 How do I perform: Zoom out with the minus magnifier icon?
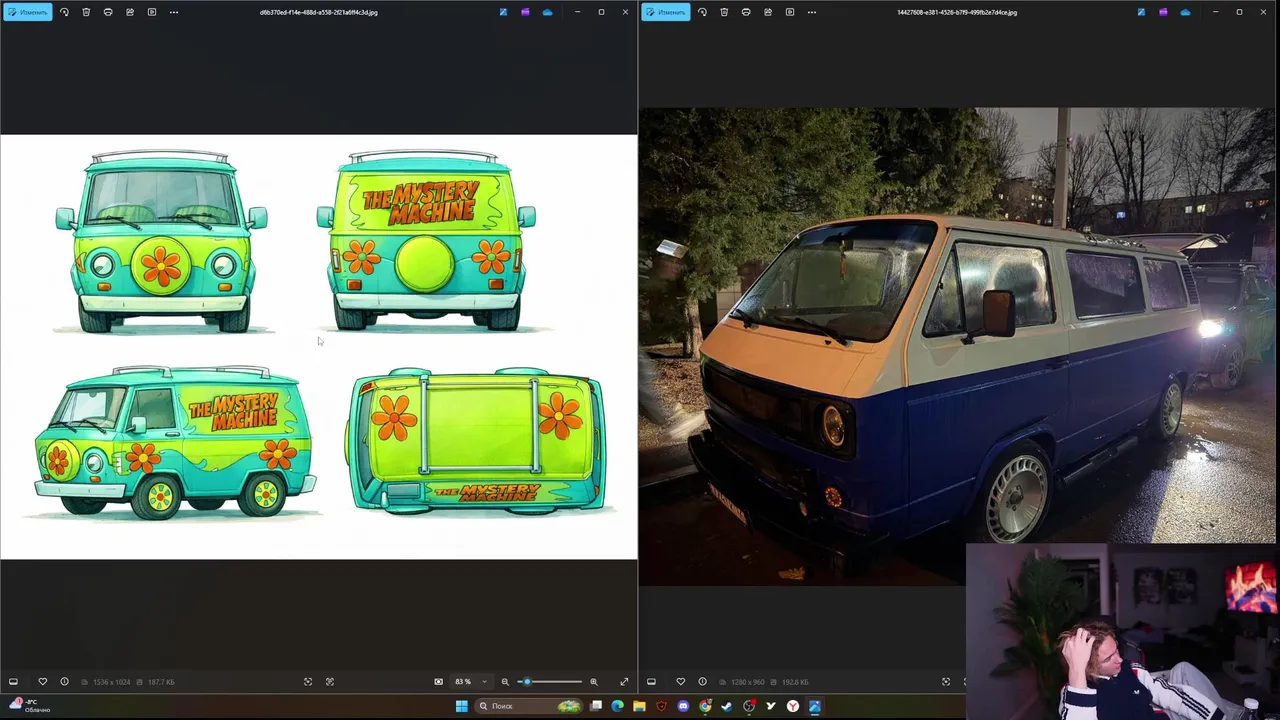click(x=505, y=682)
